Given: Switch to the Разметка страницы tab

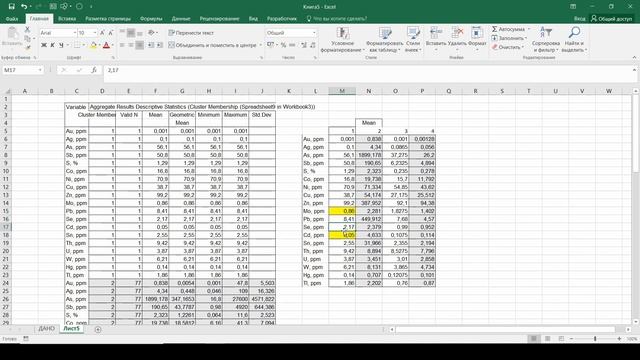Looking at the screenshot, I should [x=108, y=19].
